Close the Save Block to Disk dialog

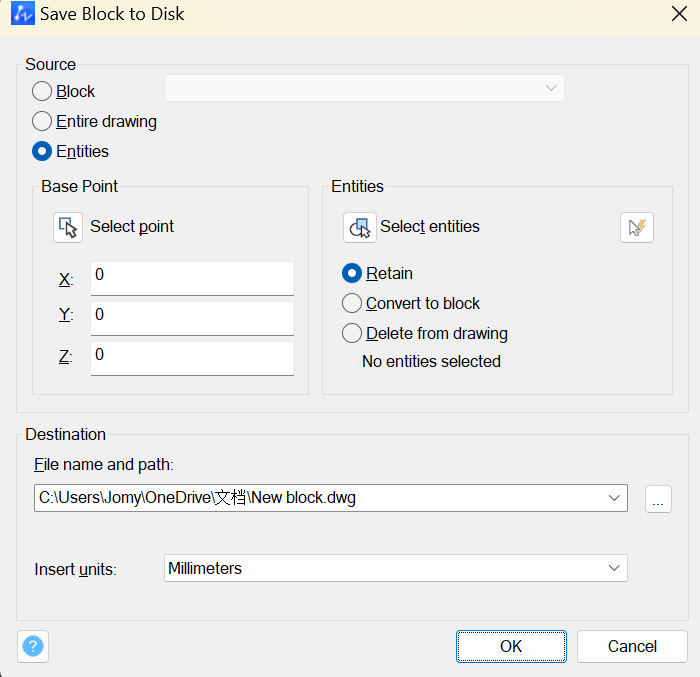(679, 14)
